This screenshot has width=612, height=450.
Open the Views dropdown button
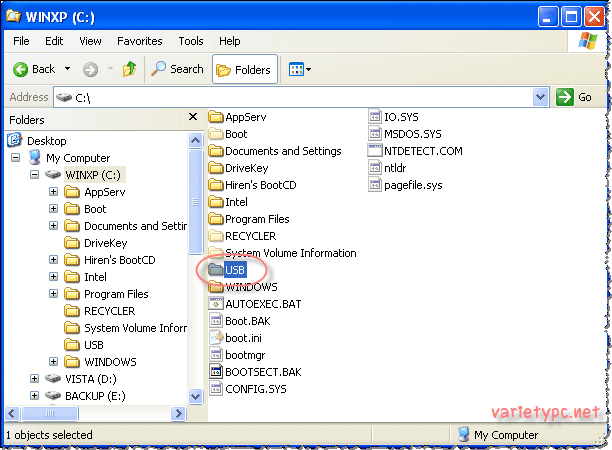[299, 69]
